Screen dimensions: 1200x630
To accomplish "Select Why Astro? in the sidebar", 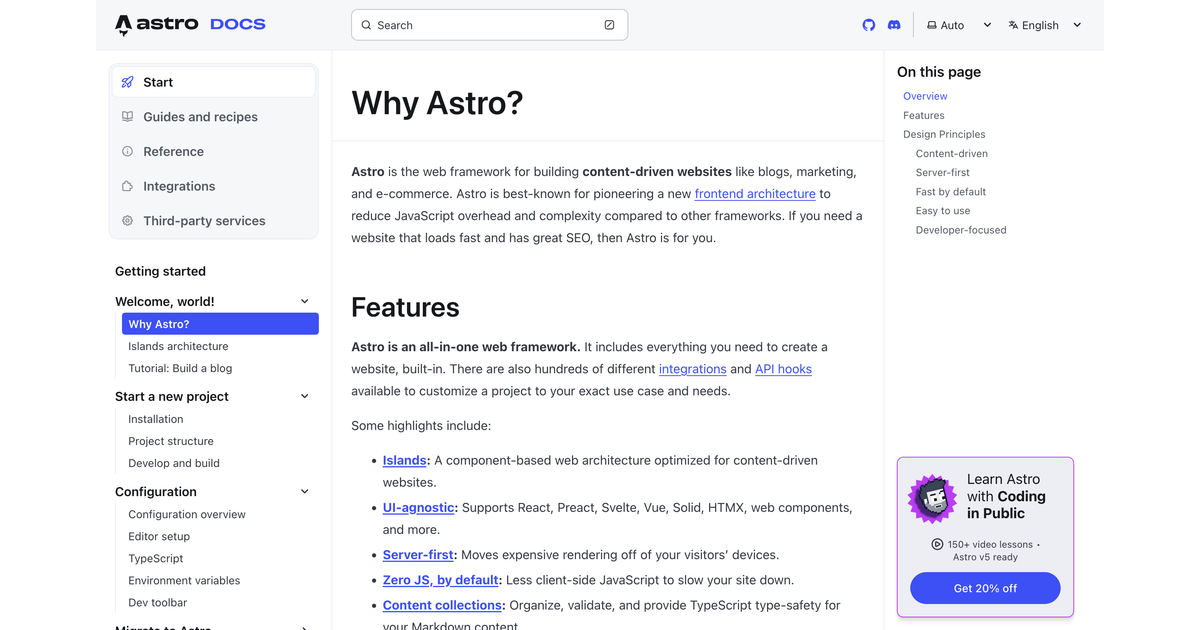I will (220, 324).
